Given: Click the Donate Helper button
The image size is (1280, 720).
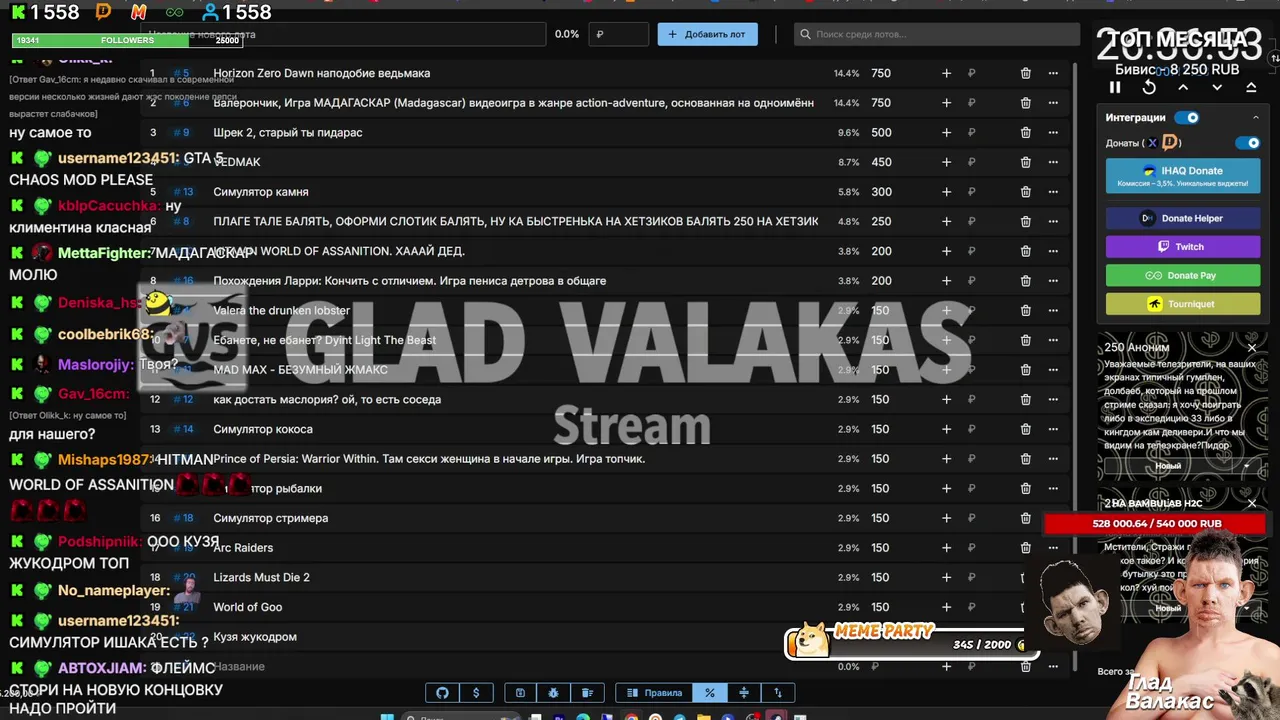Looking at the screenshot, I should point(1183,218).
